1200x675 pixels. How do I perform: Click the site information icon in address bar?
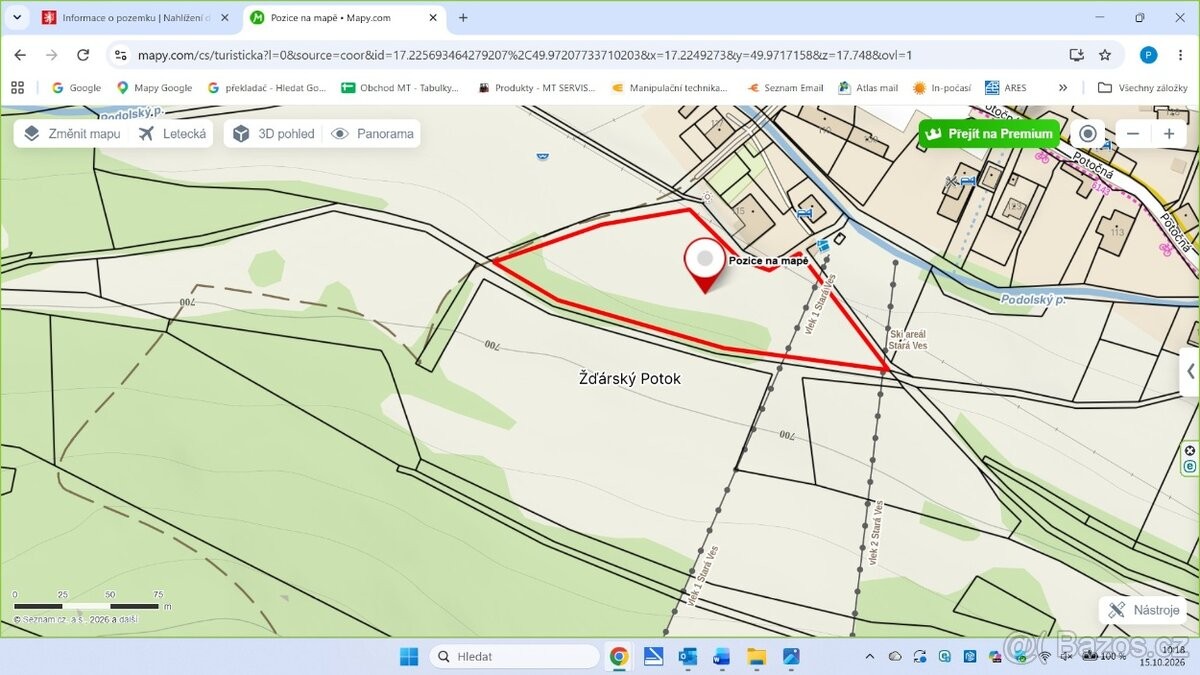tap(121, 55)
